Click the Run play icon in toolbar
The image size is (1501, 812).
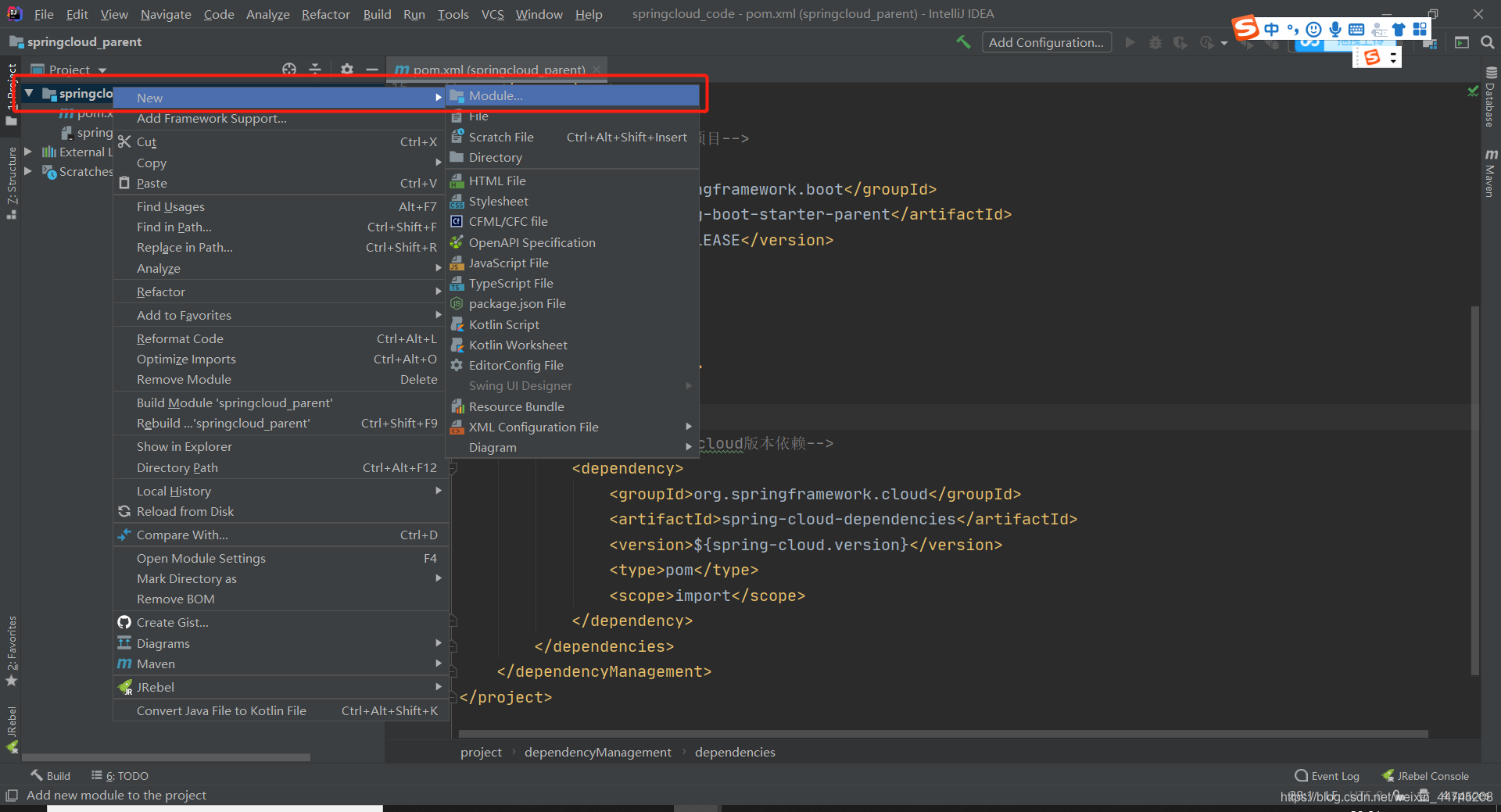[x=1130, y=42]
